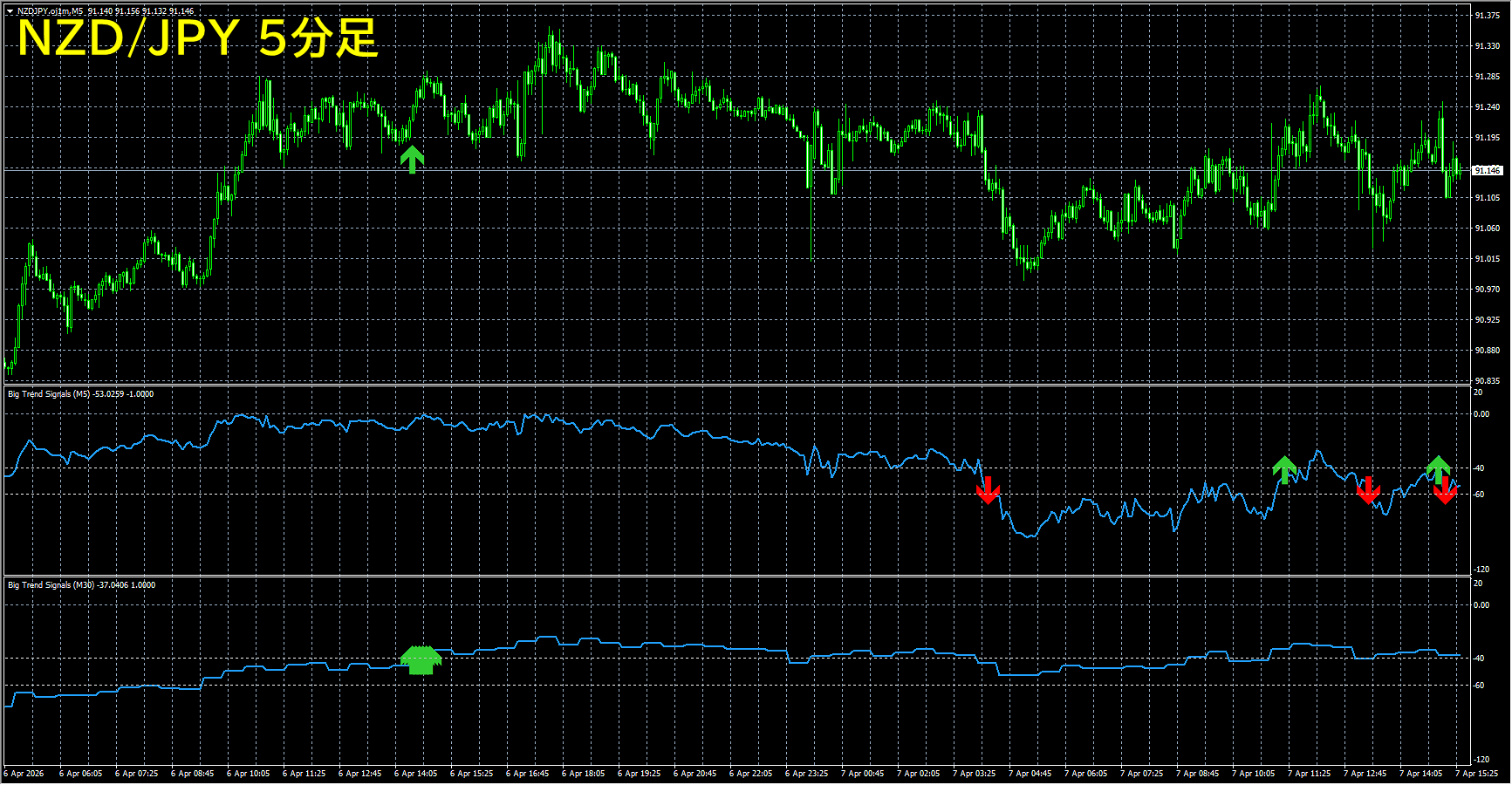
Task: Click the red sell arrow near 7 Apr 03:25
Action: tap(988, 490)
